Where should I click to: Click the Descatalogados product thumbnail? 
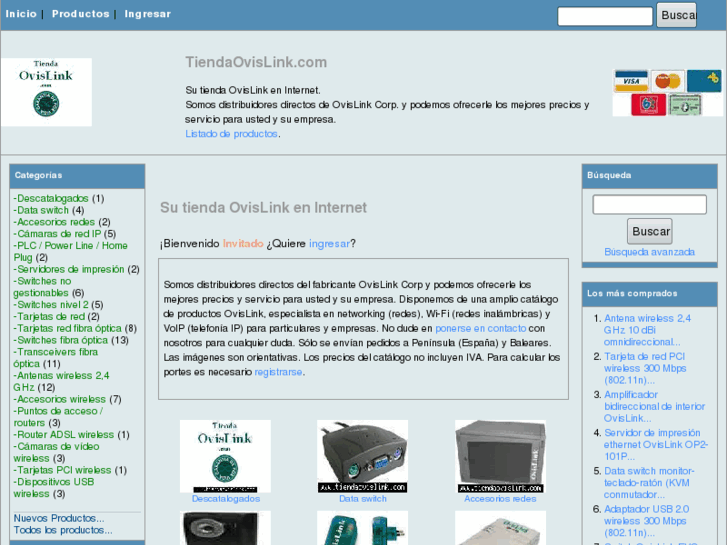[x=225, y=456]
